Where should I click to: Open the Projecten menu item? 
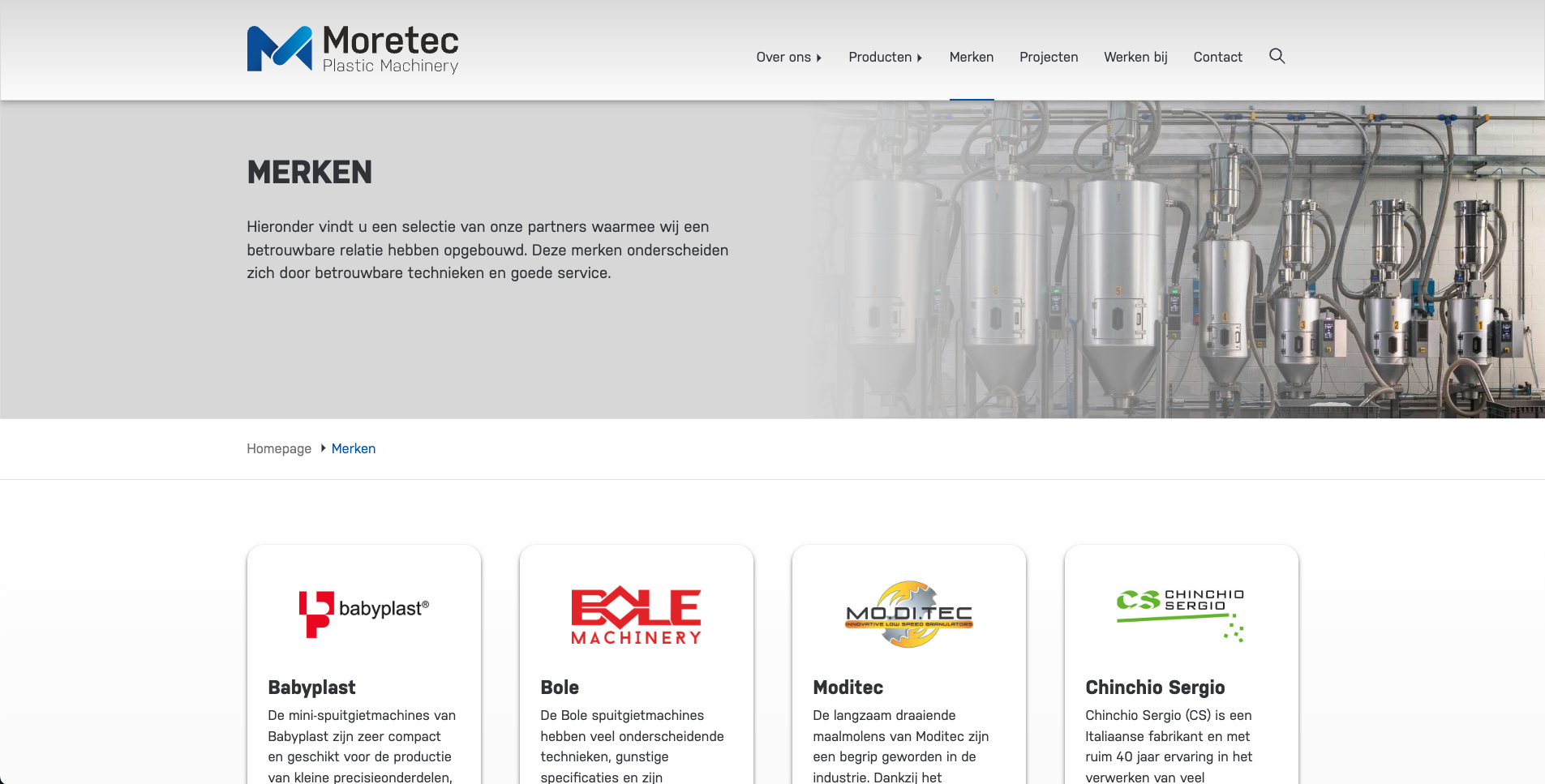tap(1049, 57)
